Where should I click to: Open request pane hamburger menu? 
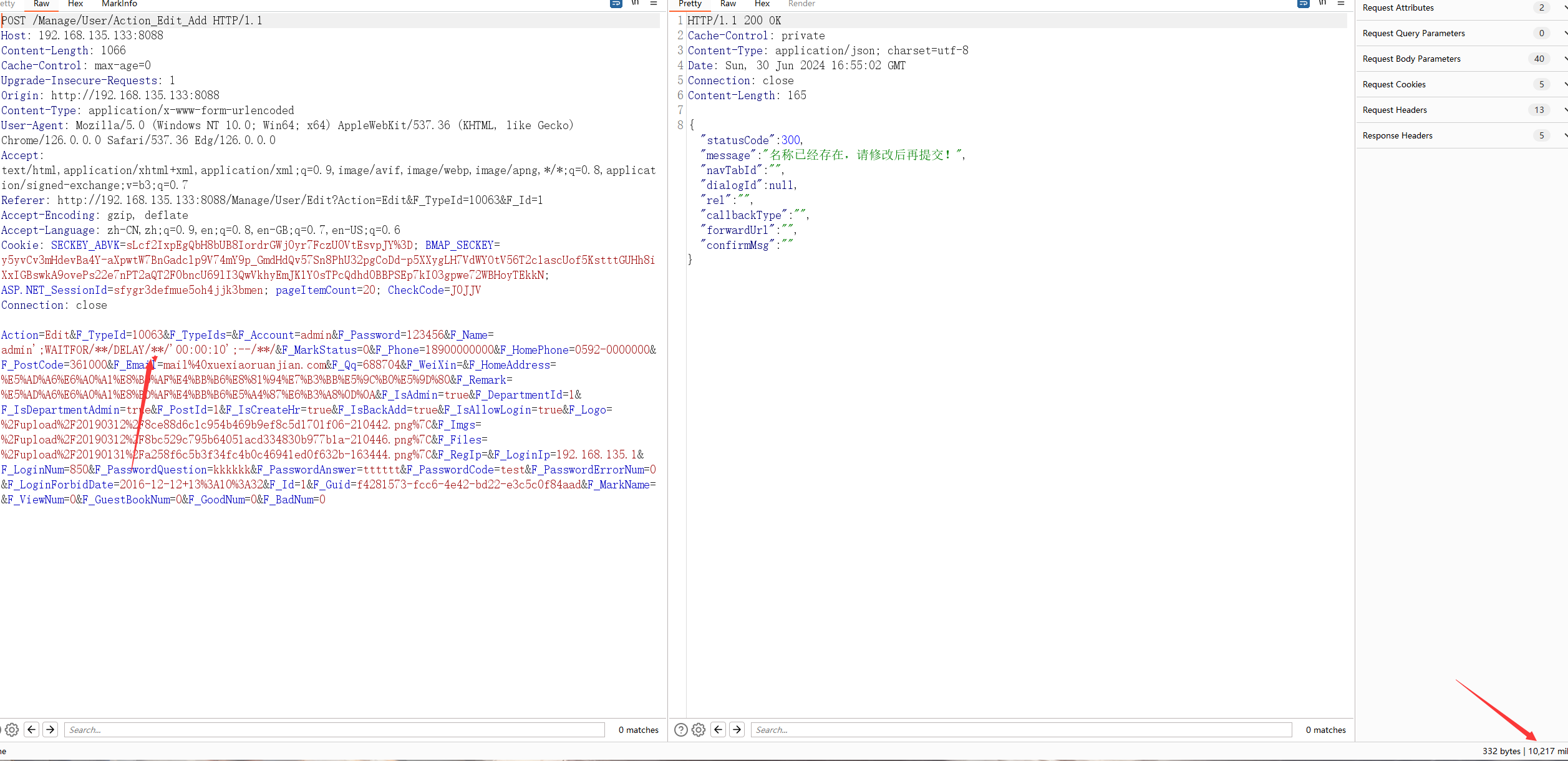tap(654, 4)
